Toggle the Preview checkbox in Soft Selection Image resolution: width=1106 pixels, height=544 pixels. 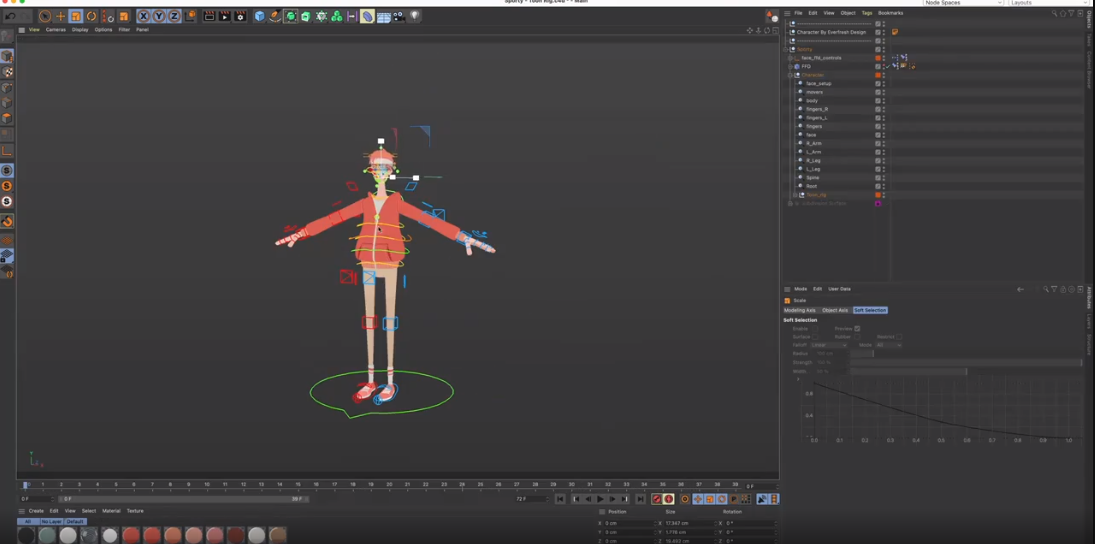tap(857, 328)
